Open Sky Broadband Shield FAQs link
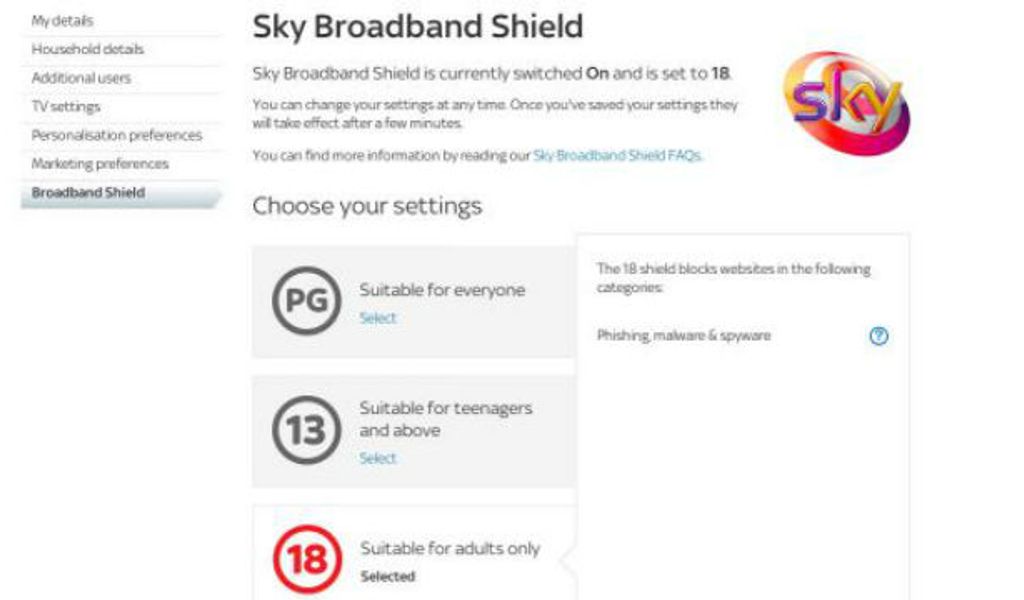The width and height of the screenshot is (1024, 600). [617, 155]
